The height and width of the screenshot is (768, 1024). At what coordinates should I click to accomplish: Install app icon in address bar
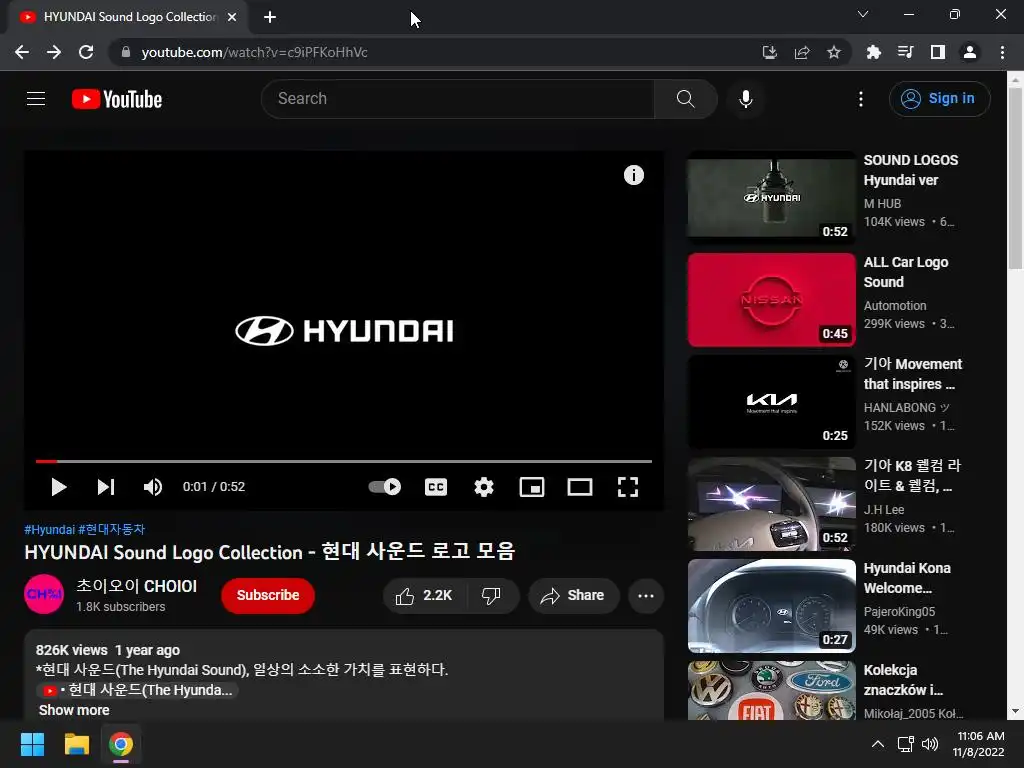coord(770,52)
